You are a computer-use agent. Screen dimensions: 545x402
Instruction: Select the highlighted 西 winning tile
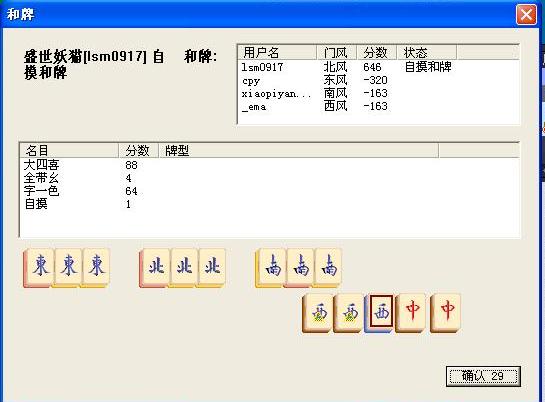(x=381, y=312)
